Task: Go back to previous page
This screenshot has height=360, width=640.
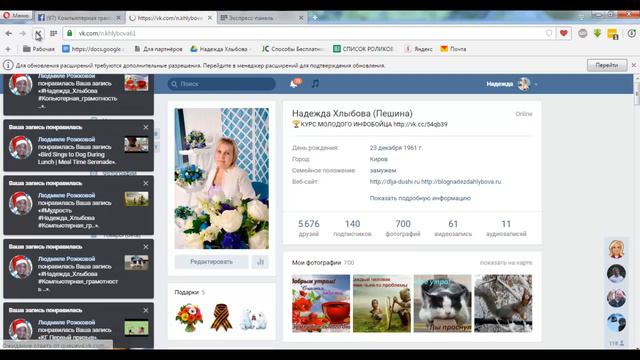Action: point(9,33)
